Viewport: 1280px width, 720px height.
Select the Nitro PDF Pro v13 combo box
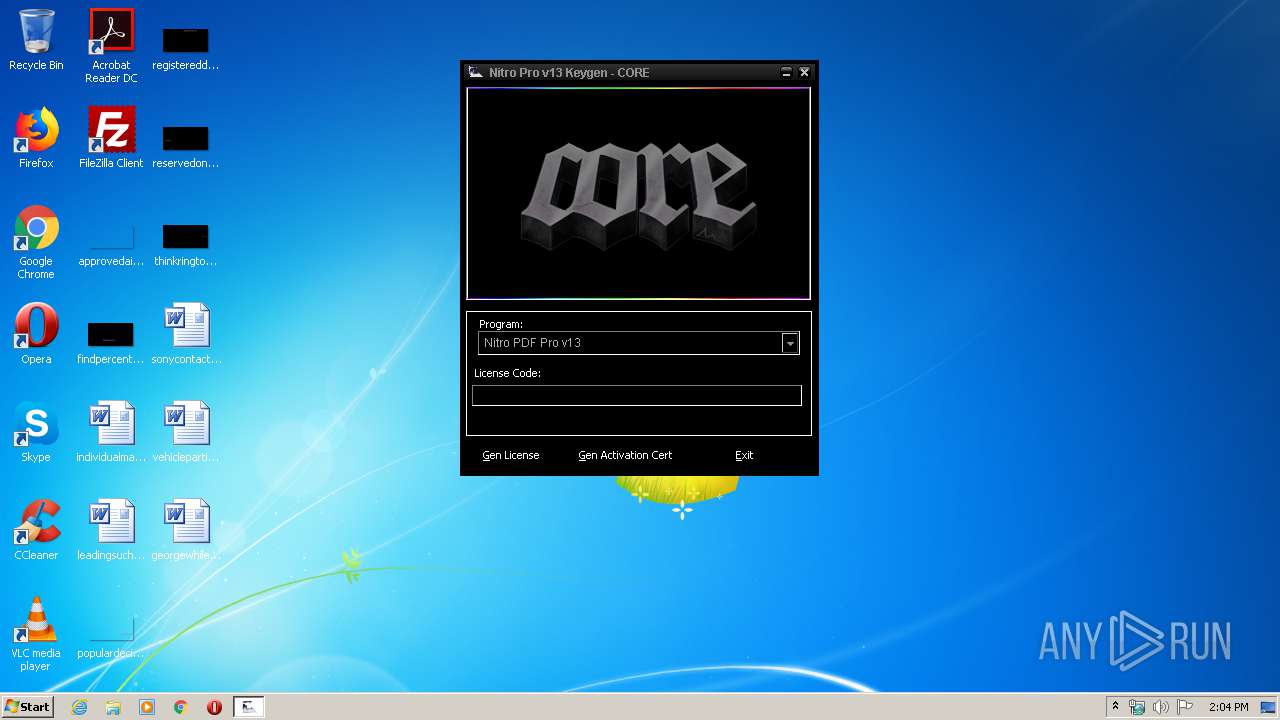(x=638, y=343)
